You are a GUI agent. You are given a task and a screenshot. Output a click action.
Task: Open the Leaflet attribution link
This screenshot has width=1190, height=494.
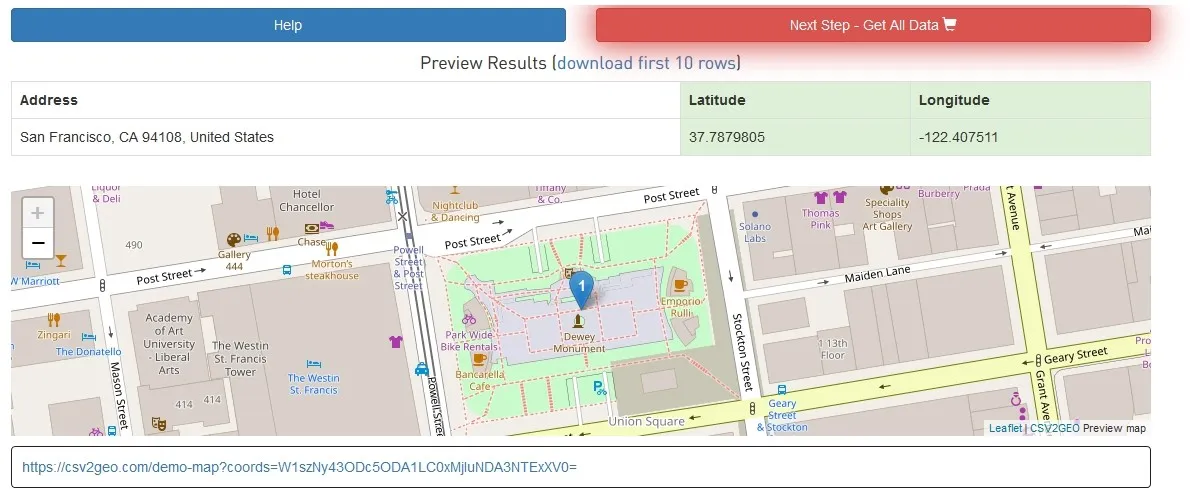(1005, 428)
